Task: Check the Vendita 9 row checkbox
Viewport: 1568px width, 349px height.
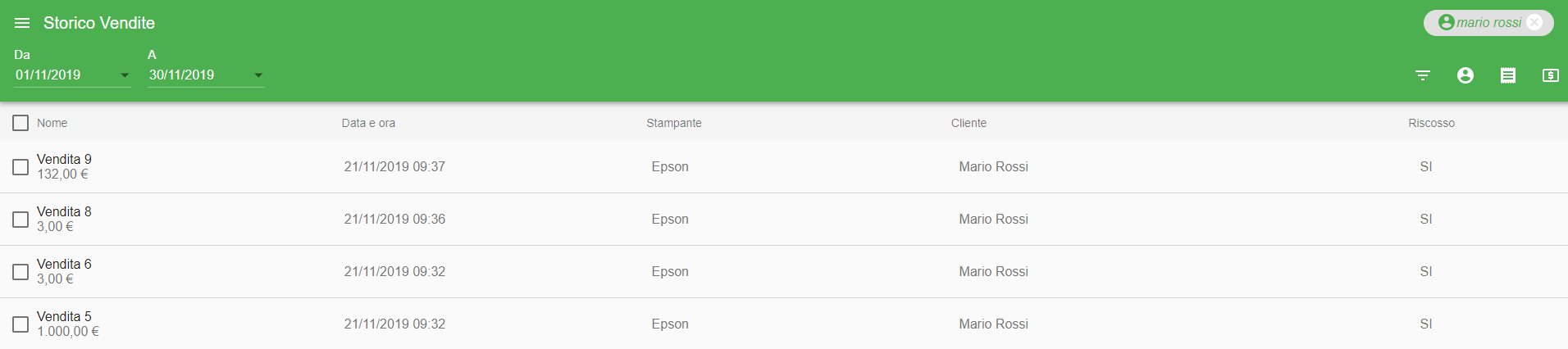Action: coord(21,167)
